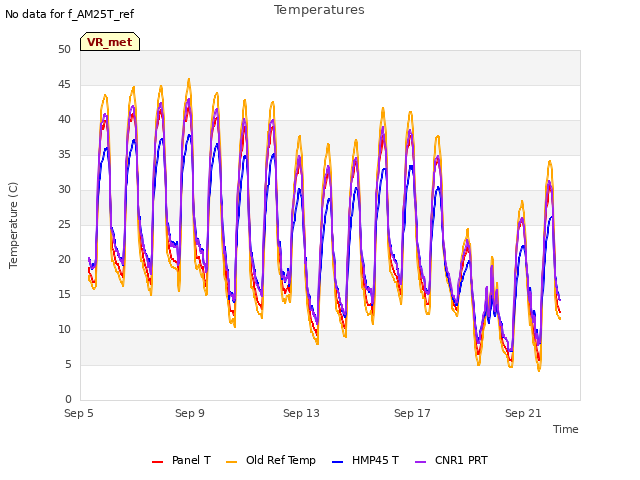Screen dimensions: 640x480
Task: Click the blue HMP45 T legend swatch
Action: pos(338,462)
